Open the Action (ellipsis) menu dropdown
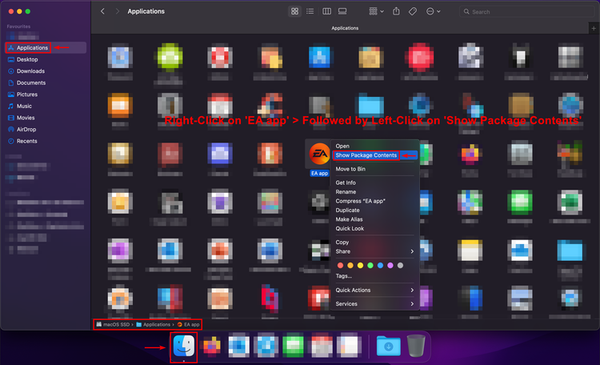The height and width of the screenshot is (365, 600). (433, 11)
